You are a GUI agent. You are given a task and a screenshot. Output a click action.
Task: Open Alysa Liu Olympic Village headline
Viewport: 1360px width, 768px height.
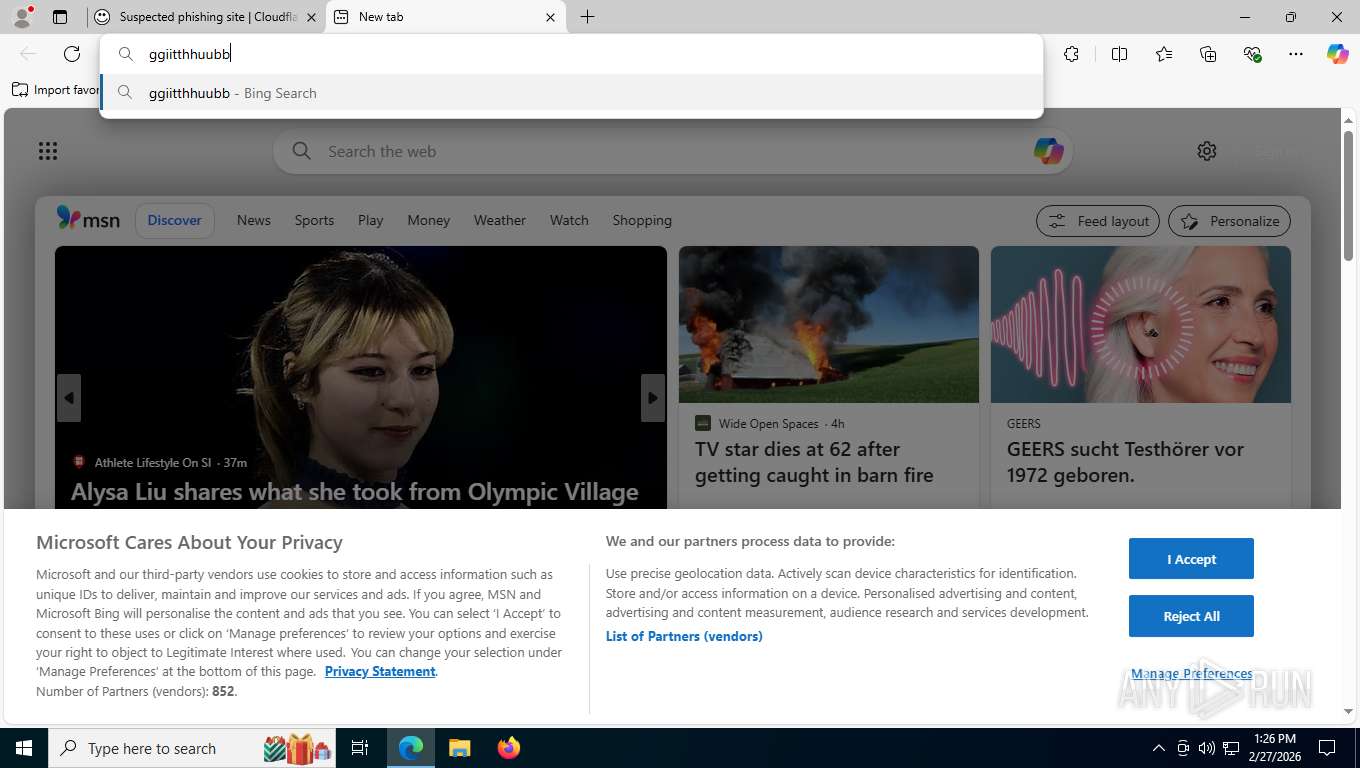click(x=354, y=491)
